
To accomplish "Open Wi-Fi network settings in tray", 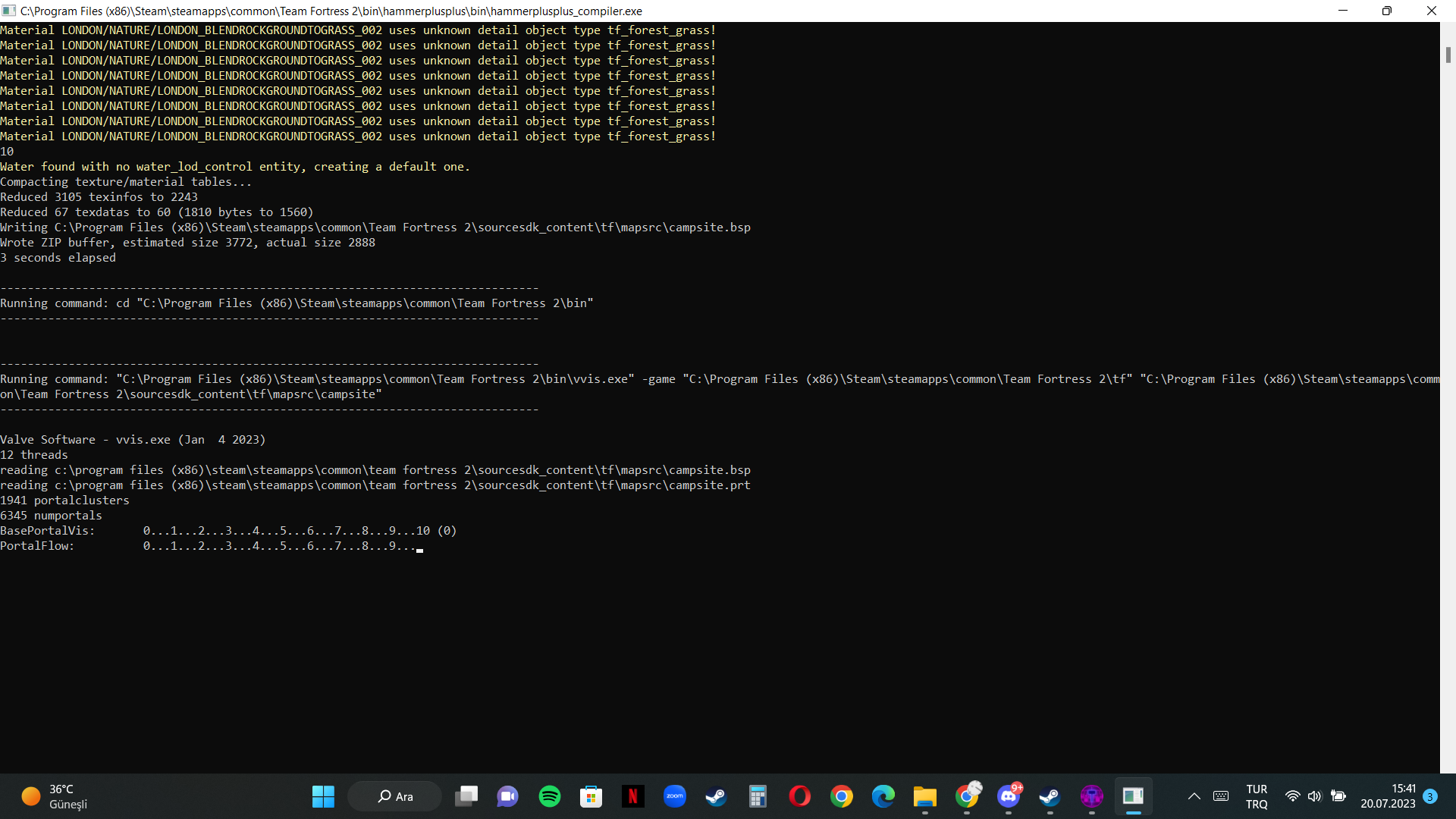I will tap(1292, 796).
